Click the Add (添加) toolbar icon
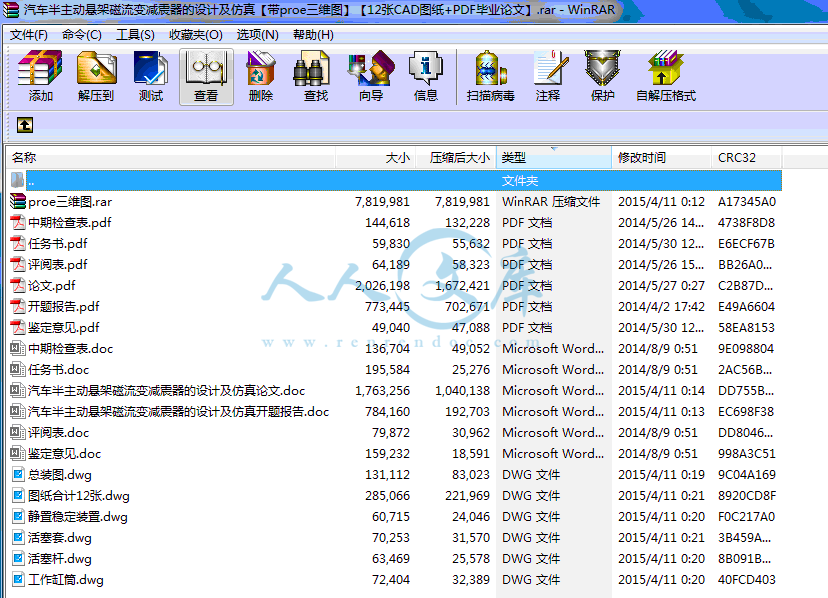The width and height of the screenshot is (828, 598). 40,76
